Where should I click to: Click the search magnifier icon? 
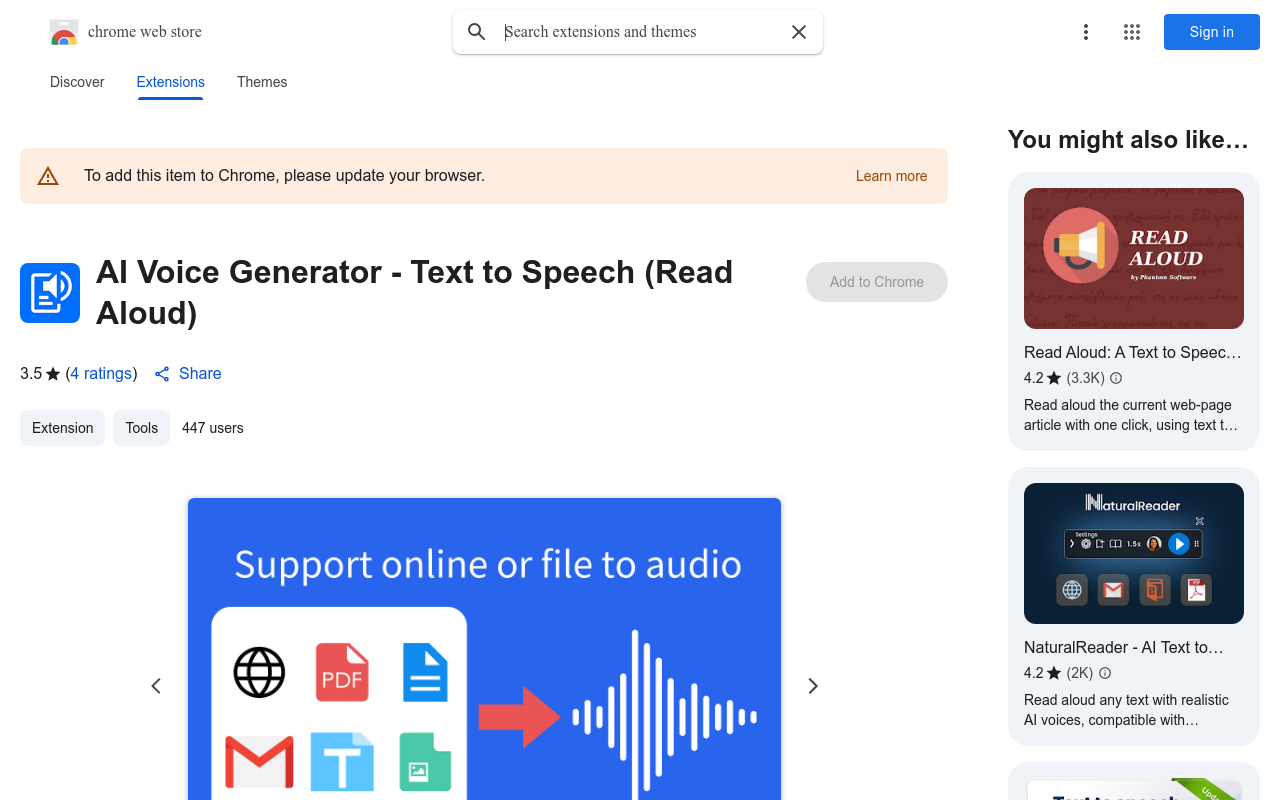(477, 32)
